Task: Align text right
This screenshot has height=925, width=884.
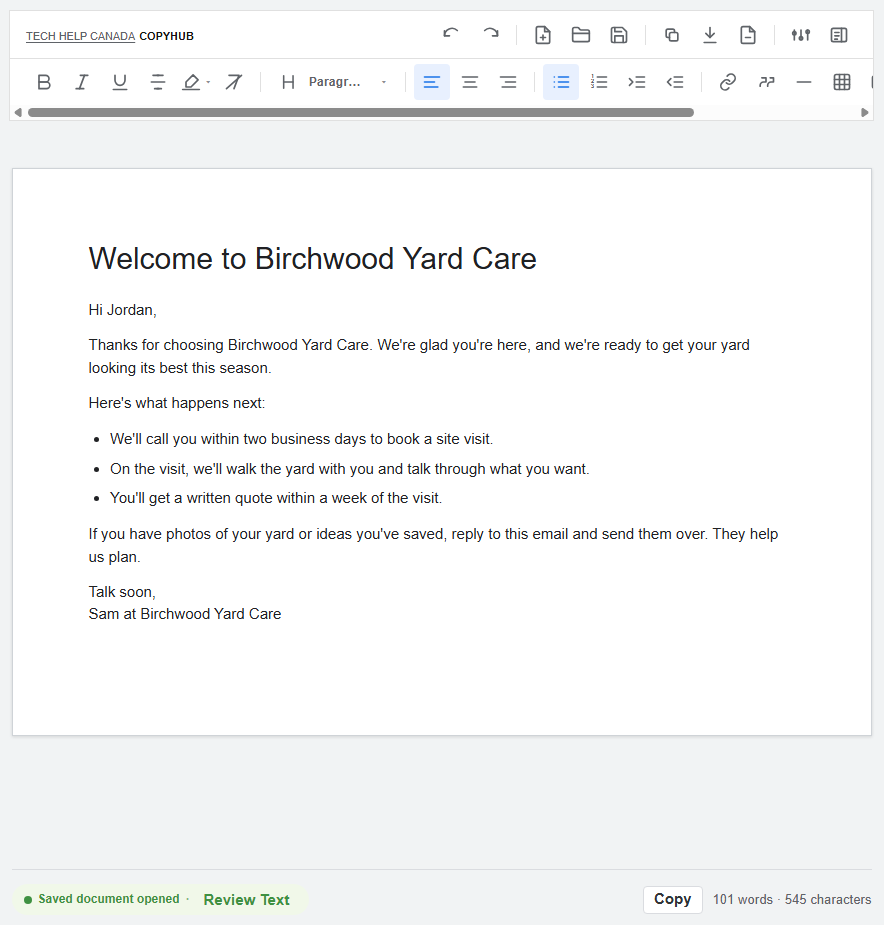Action: [x=508, y=82]
